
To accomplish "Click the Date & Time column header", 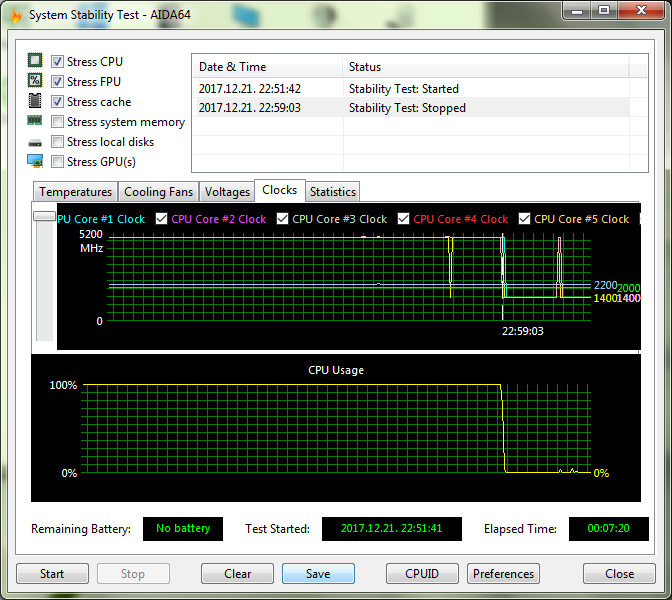I will pos(267,67).
